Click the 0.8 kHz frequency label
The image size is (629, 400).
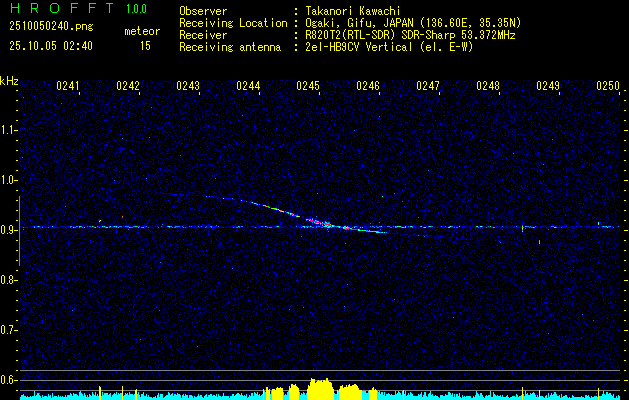tap(8, 280)
